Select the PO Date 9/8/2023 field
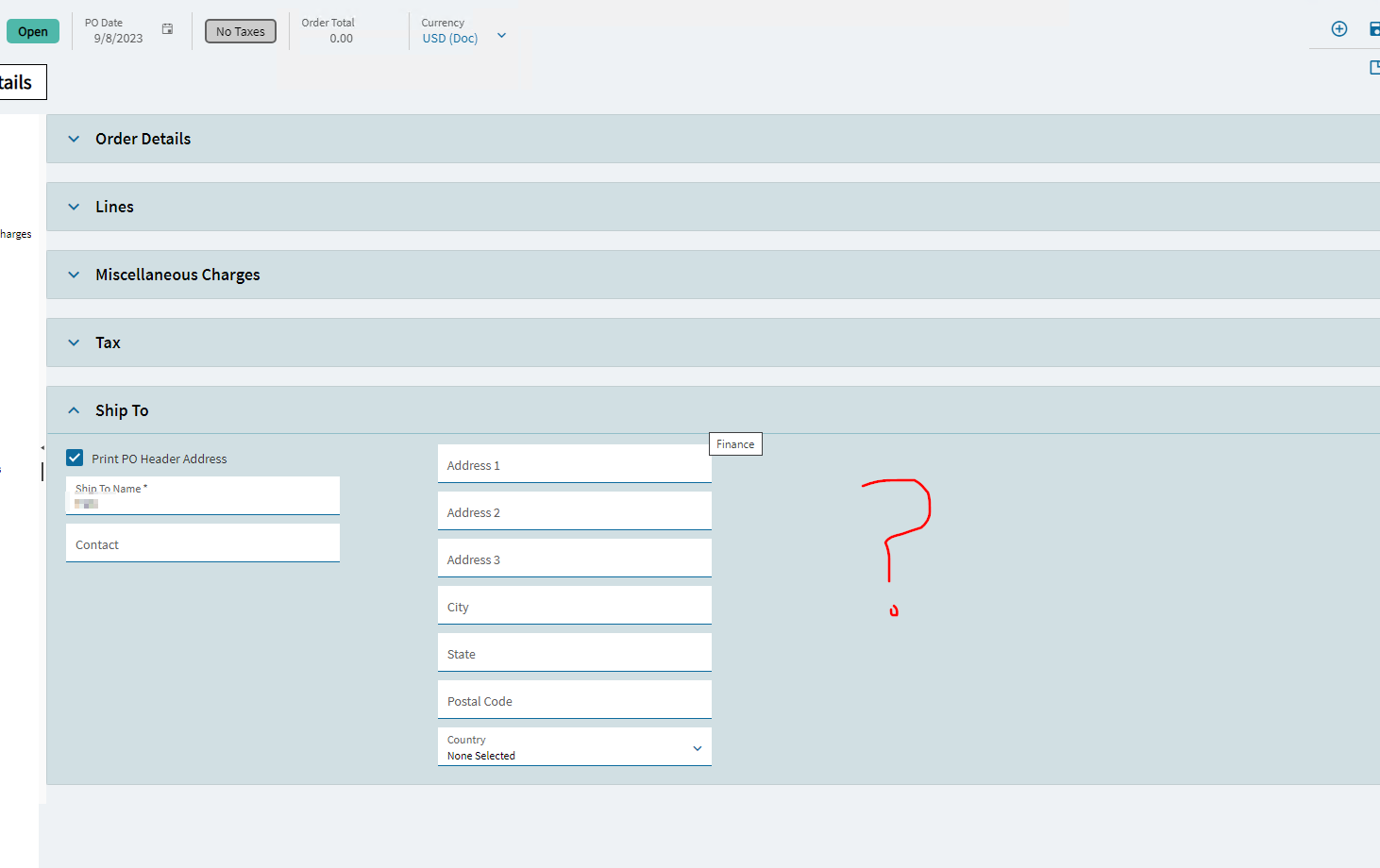The height and width of the screenshot is (868, 1380). (118, 39)
